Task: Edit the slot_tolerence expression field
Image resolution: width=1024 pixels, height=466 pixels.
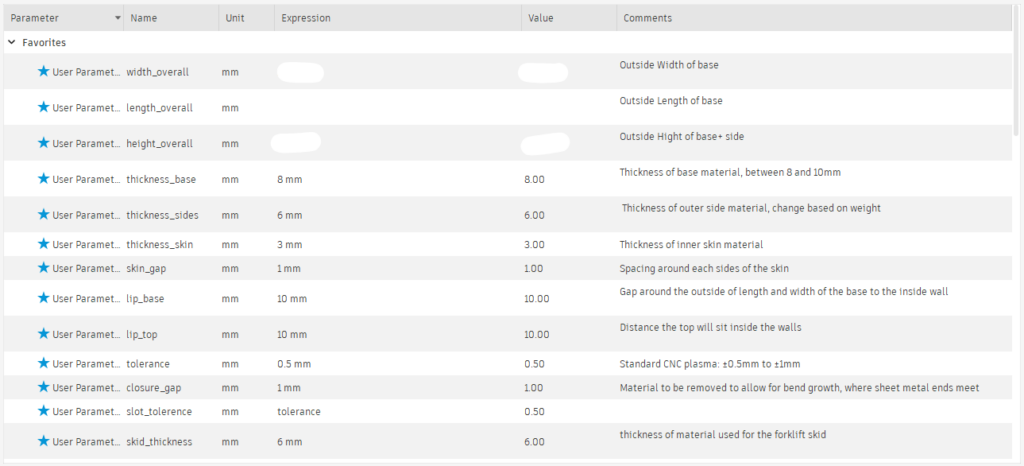Action: [x=298, y=411]
